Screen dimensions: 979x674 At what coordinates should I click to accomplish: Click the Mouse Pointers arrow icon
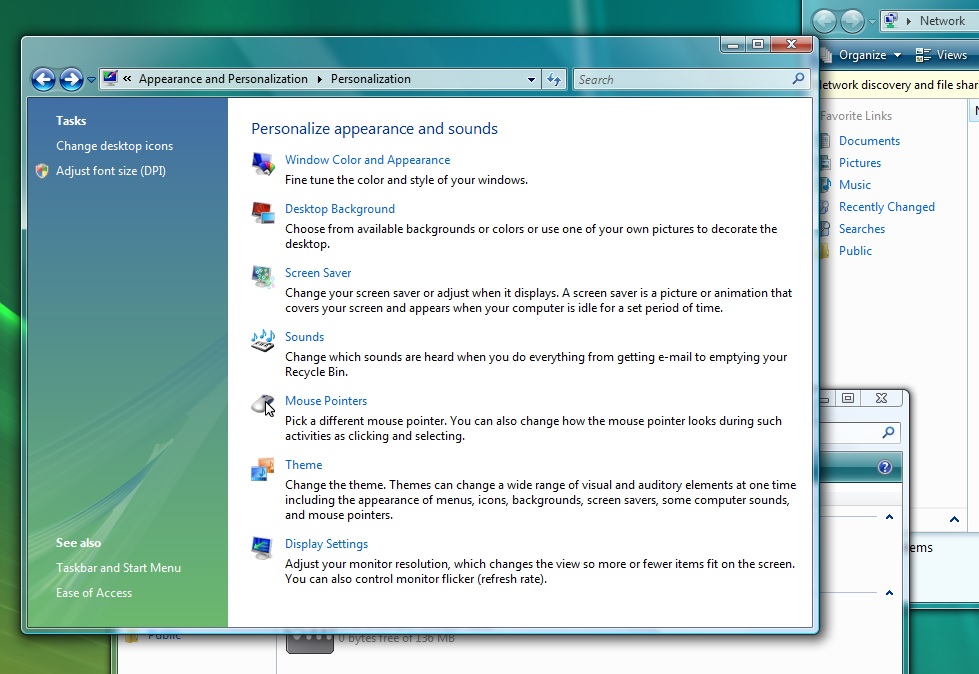click(x=261, y=404)
